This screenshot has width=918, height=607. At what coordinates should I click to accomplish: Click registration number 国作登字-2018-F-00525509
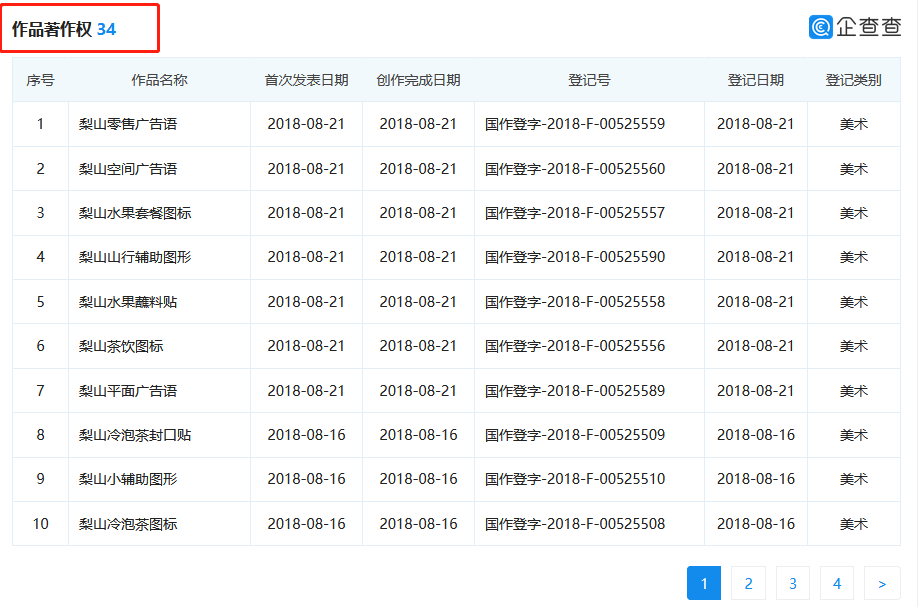coord(575,435)
